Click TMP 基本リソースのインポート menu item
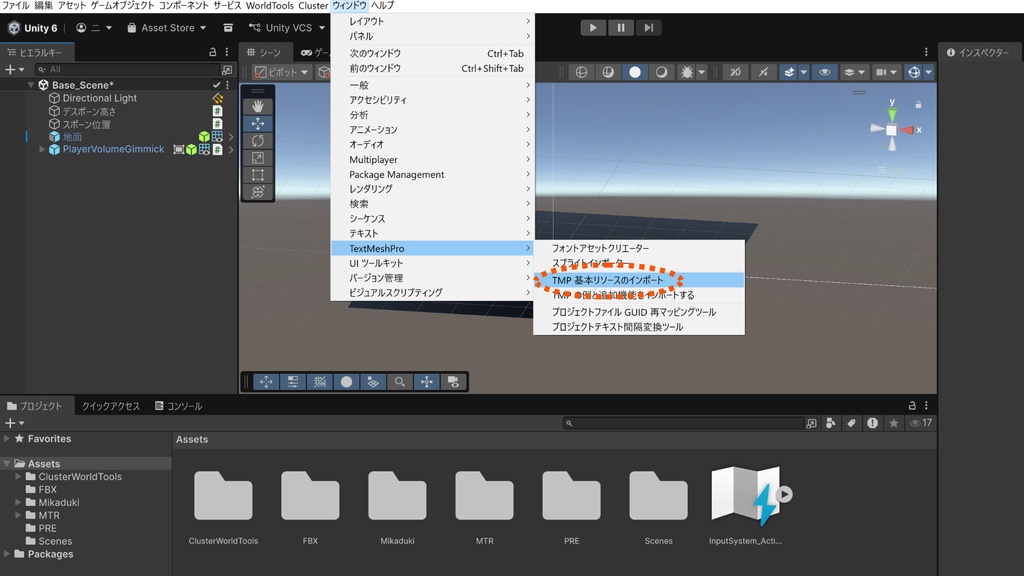The width and height of the screenshot is (1024, 576). click(x=639, y=280)
